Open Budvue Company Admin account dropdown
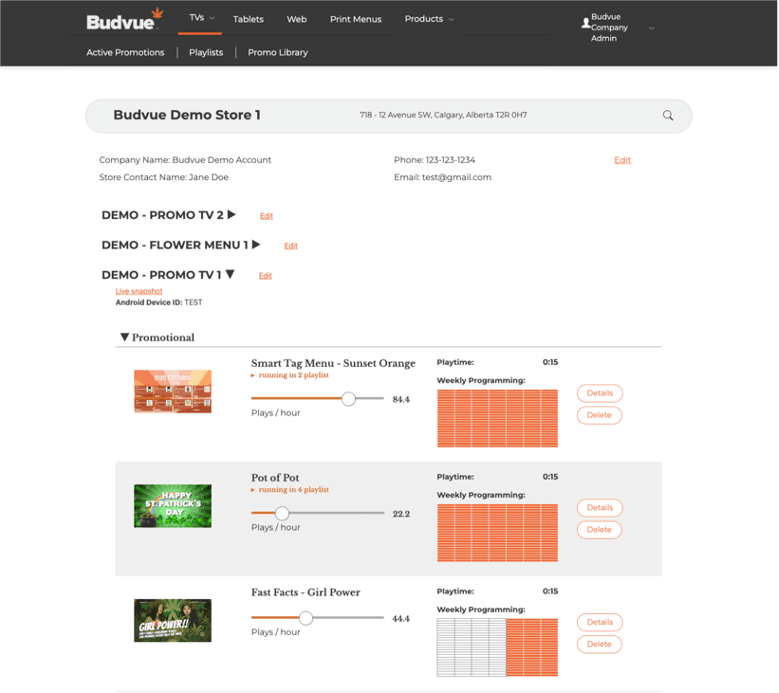 tap(618, 27)
